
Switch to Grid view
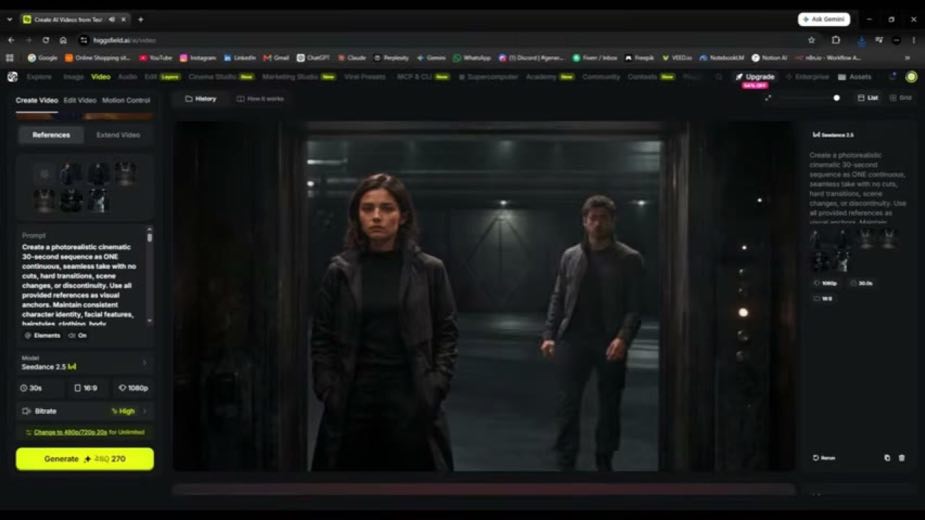click(x=901, y=98)
